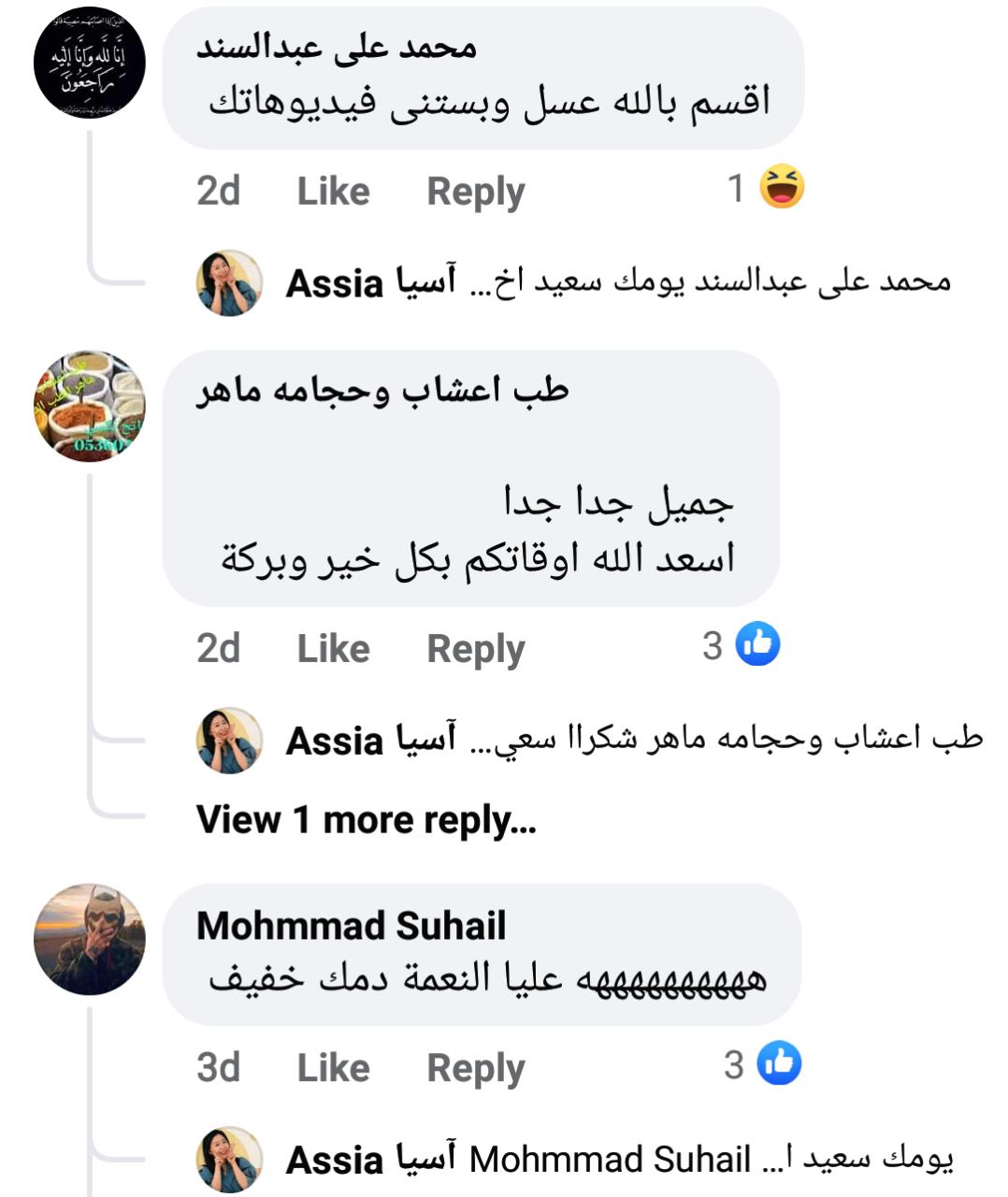Image resolution: width=1008 pixels, height=1197 pixels.
Task: Like the comment by طب اعشاب وحجامه ماهر
Action: click(333, 648)
